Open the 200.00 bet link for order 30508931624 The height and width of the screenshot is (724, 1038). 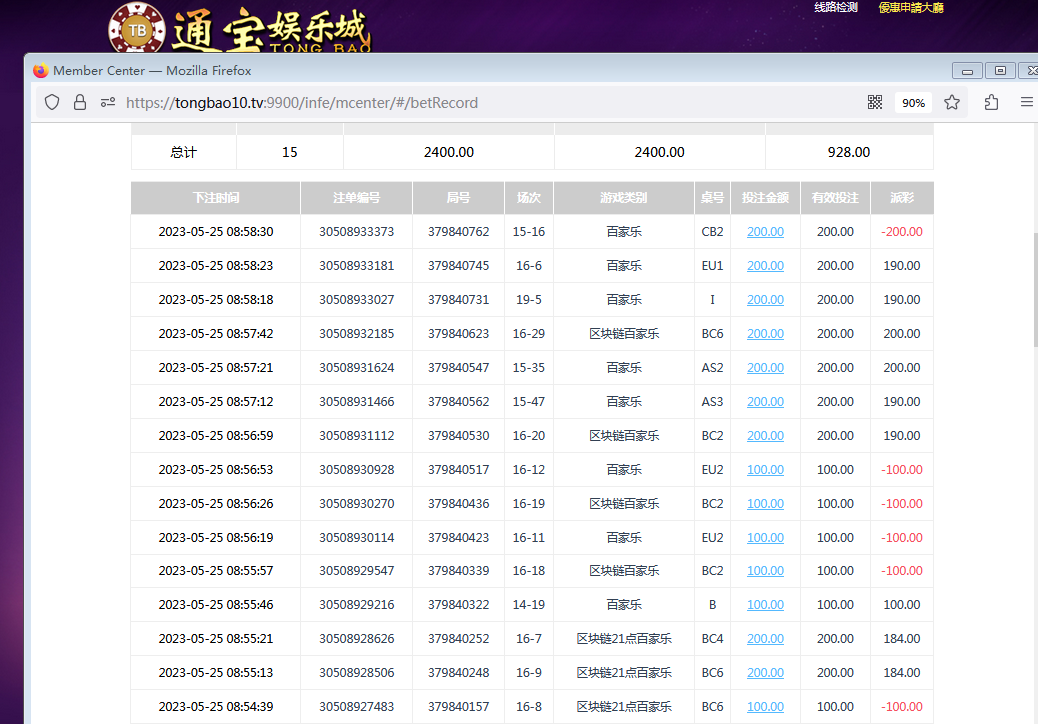tap(765, 367)
